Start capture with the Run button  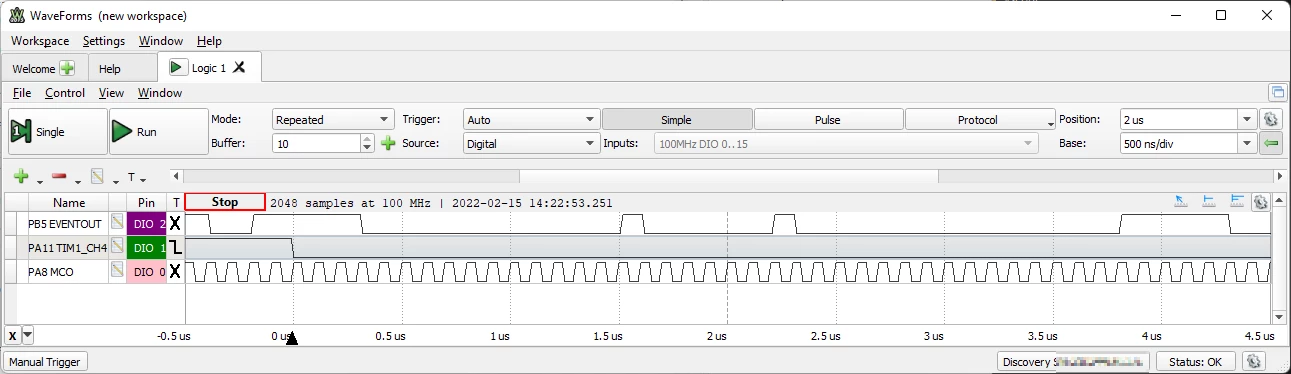tap(158, 132)
